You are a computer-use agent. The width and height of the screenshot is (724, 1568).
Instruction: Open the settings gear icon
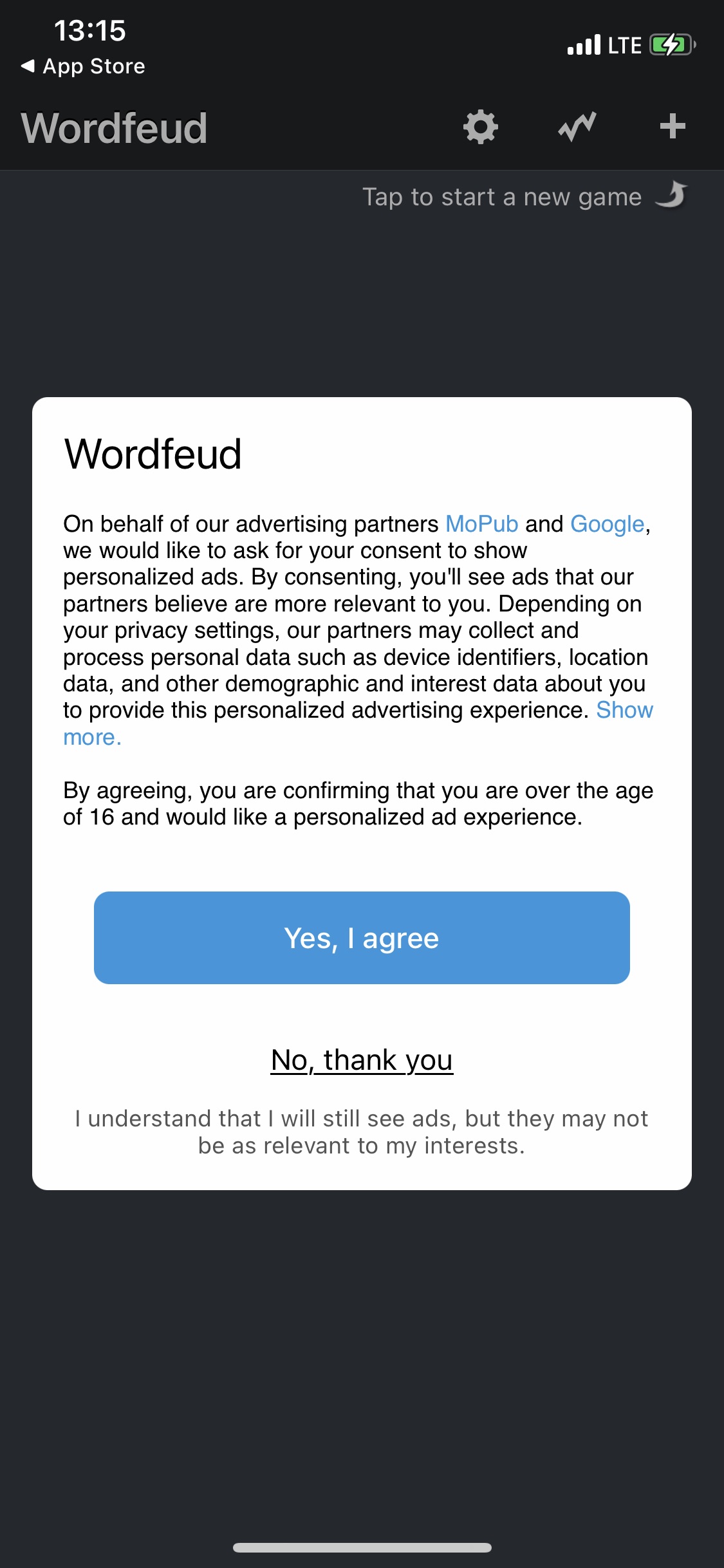click(481, 127)
